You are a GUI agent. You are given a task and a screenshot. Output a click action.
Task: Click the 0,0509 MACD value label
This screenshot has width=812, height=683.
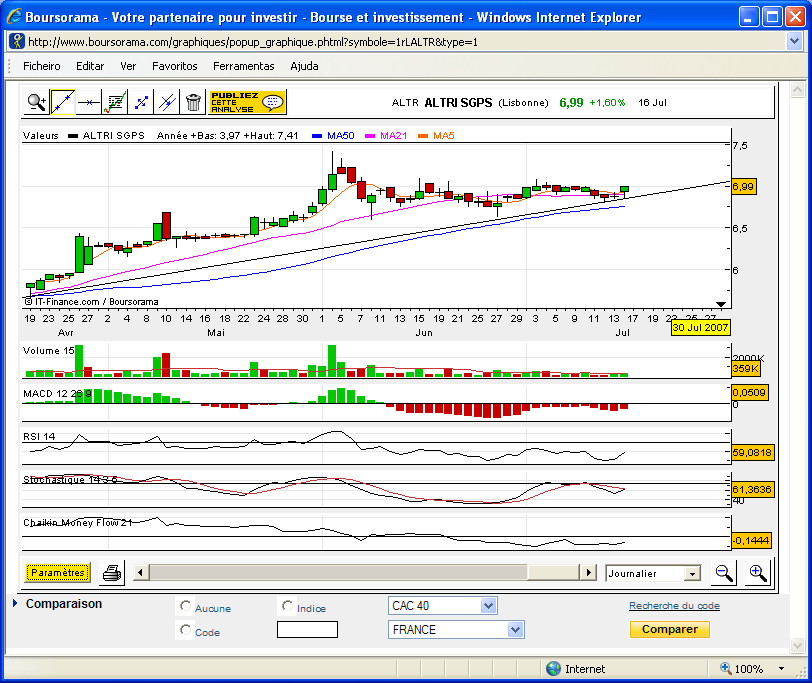pyautogui.click(x=749, y=393)
